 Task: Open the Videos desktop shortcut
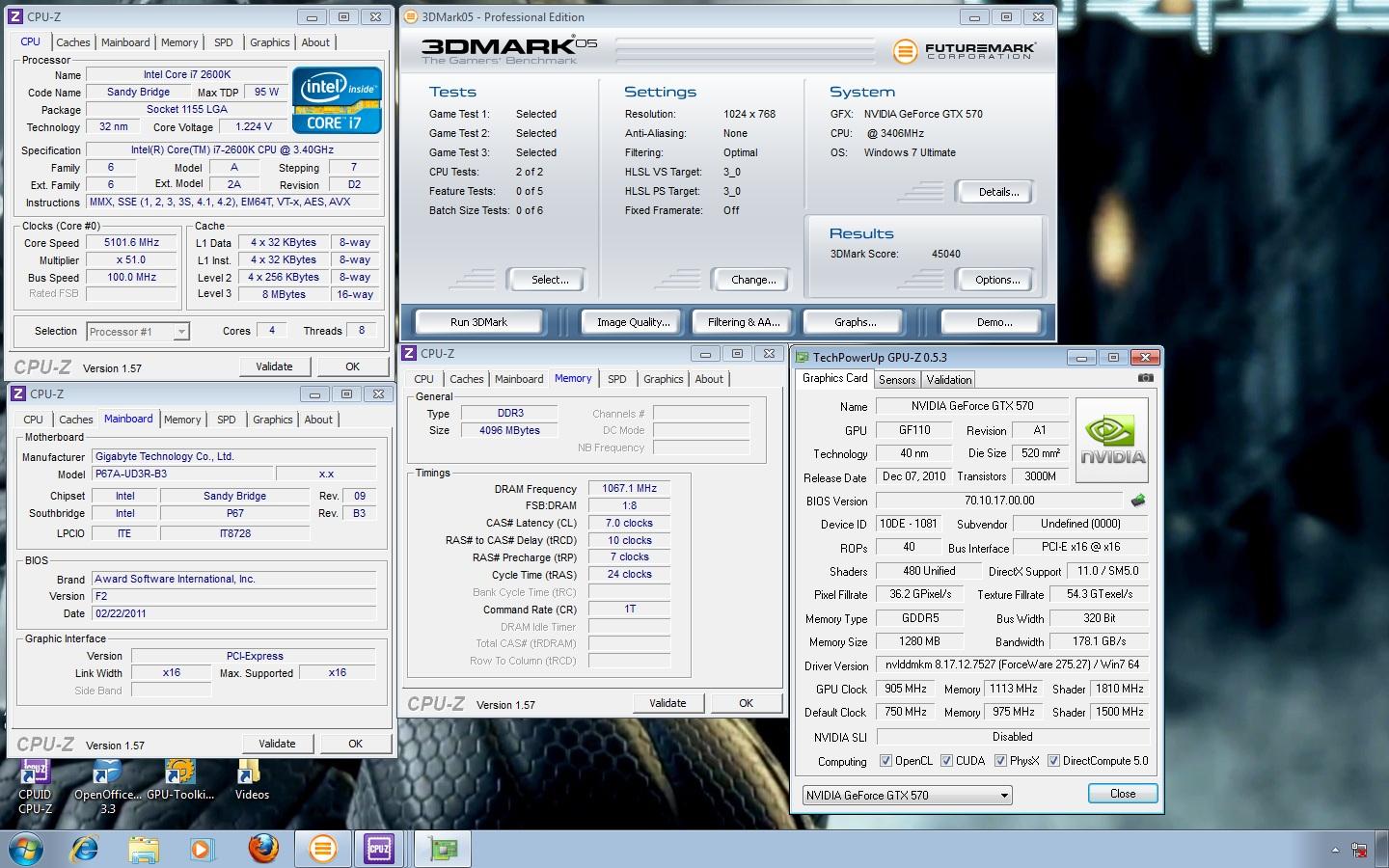click(251, 781)
